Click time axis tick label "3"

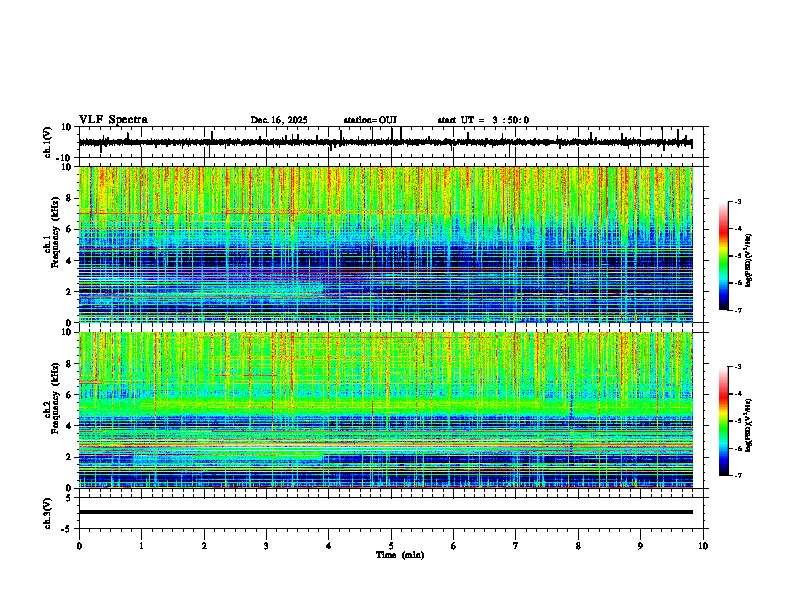pyautogui.click(x=266, y=546)
